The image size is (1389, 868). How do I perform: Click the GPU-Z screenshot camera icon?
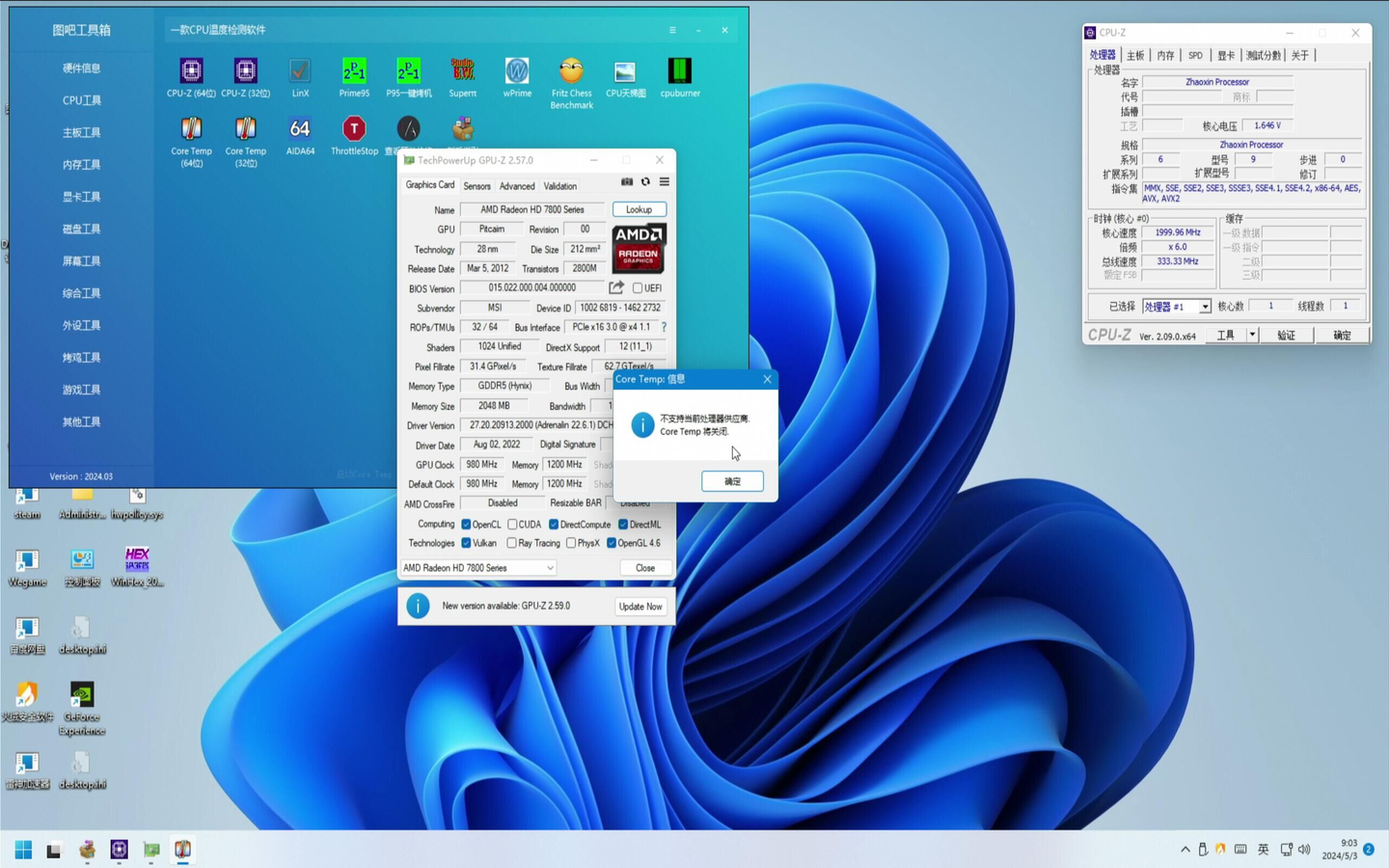tap(627, 182)
